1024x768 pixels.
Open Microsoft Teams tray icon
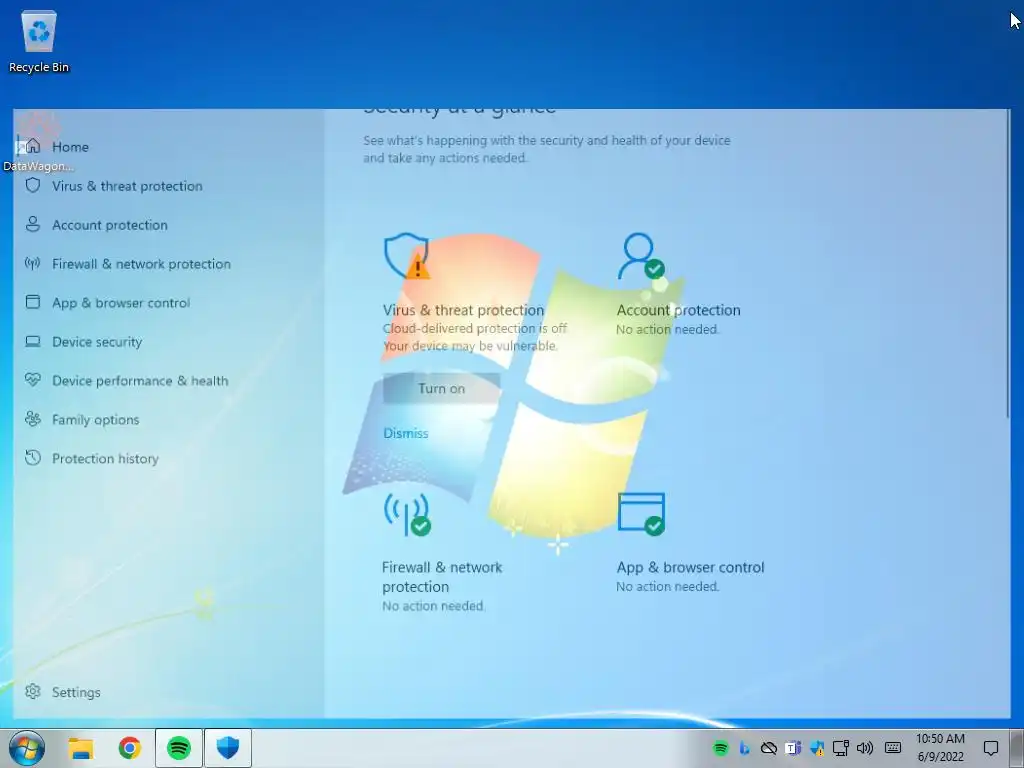click(793, 748)
